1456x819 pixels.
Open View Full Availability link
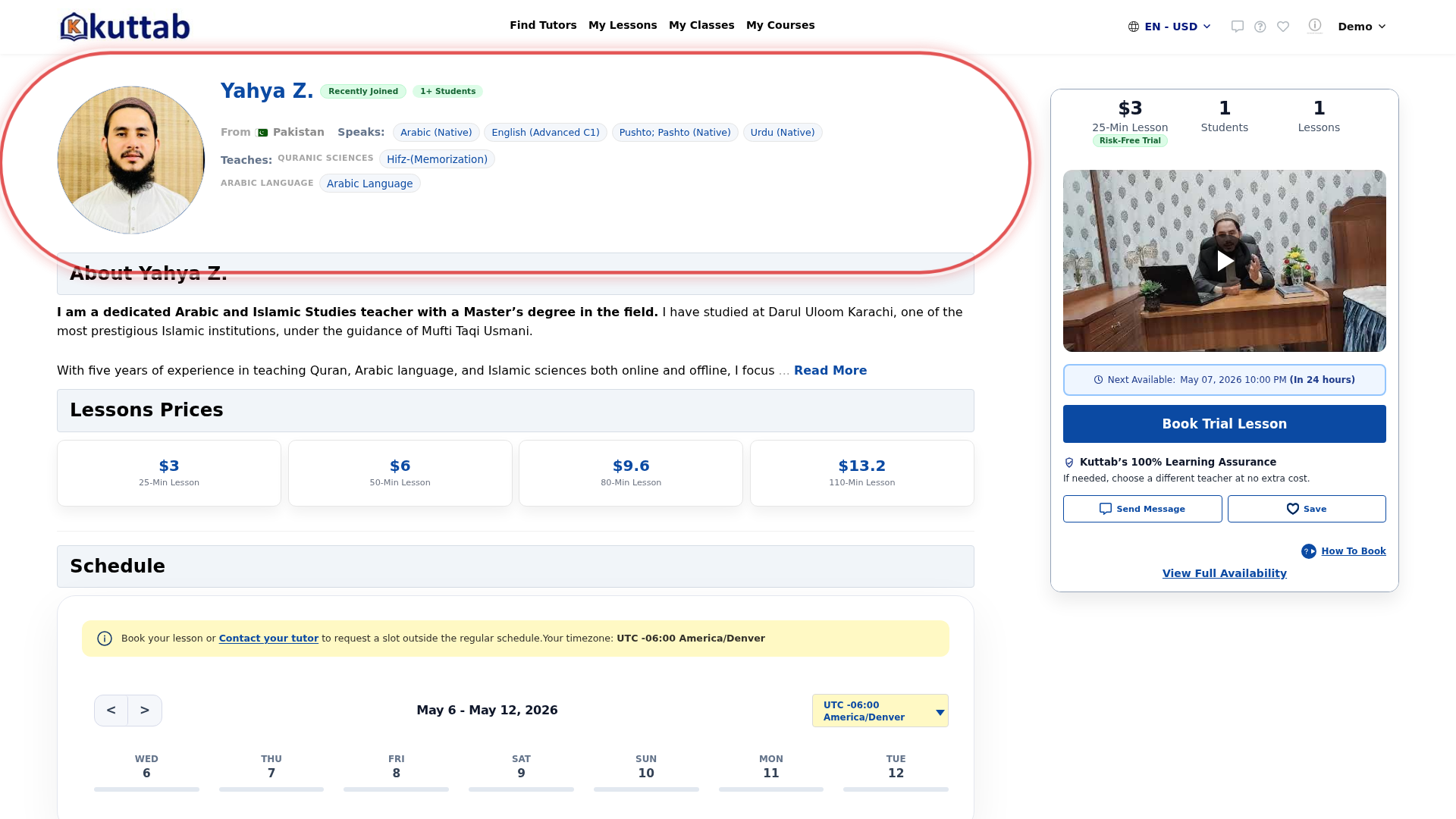tap(1224, 573)
